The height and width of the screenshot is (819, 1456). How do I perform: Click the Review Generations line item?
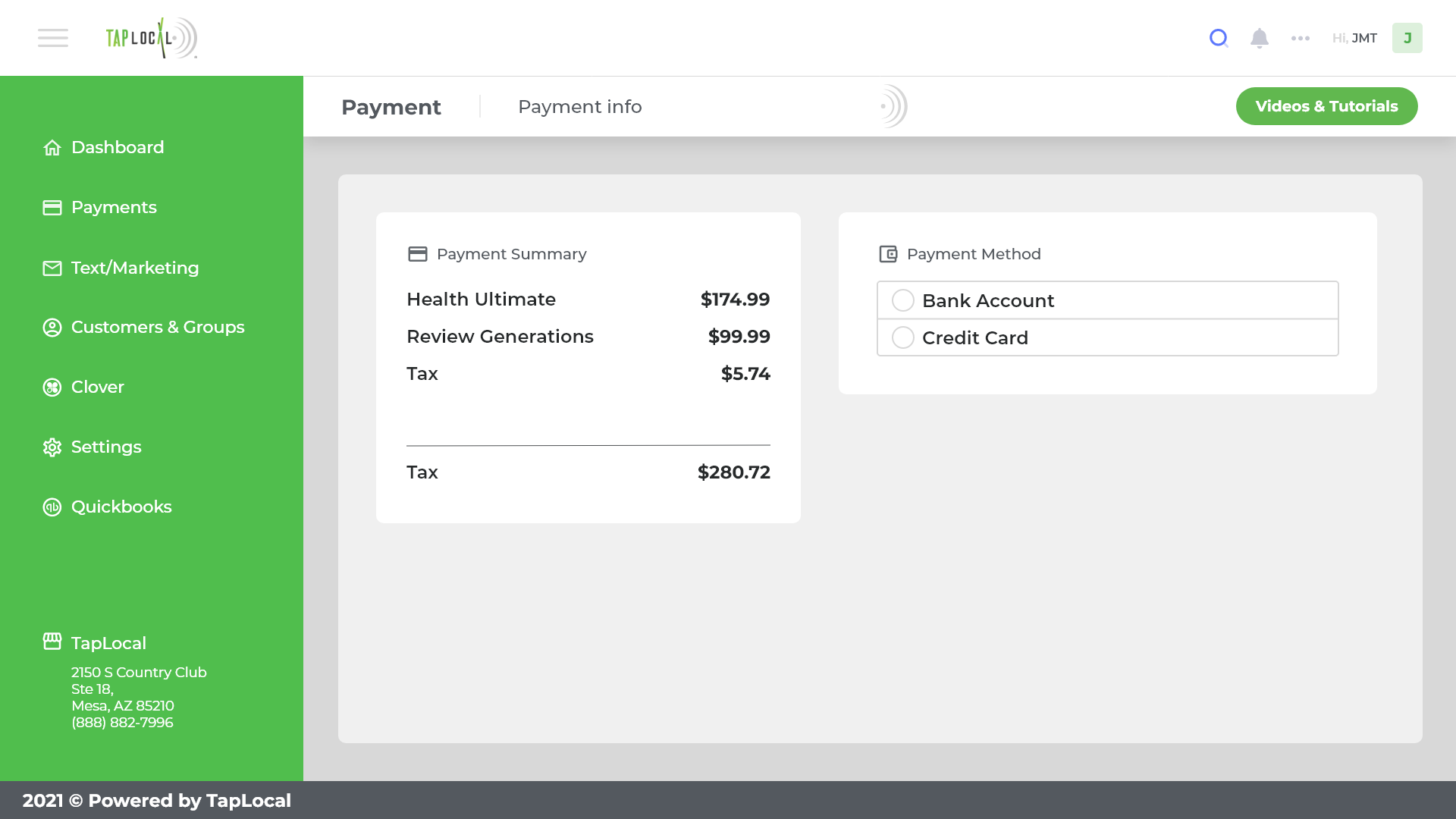coord(500,337)
